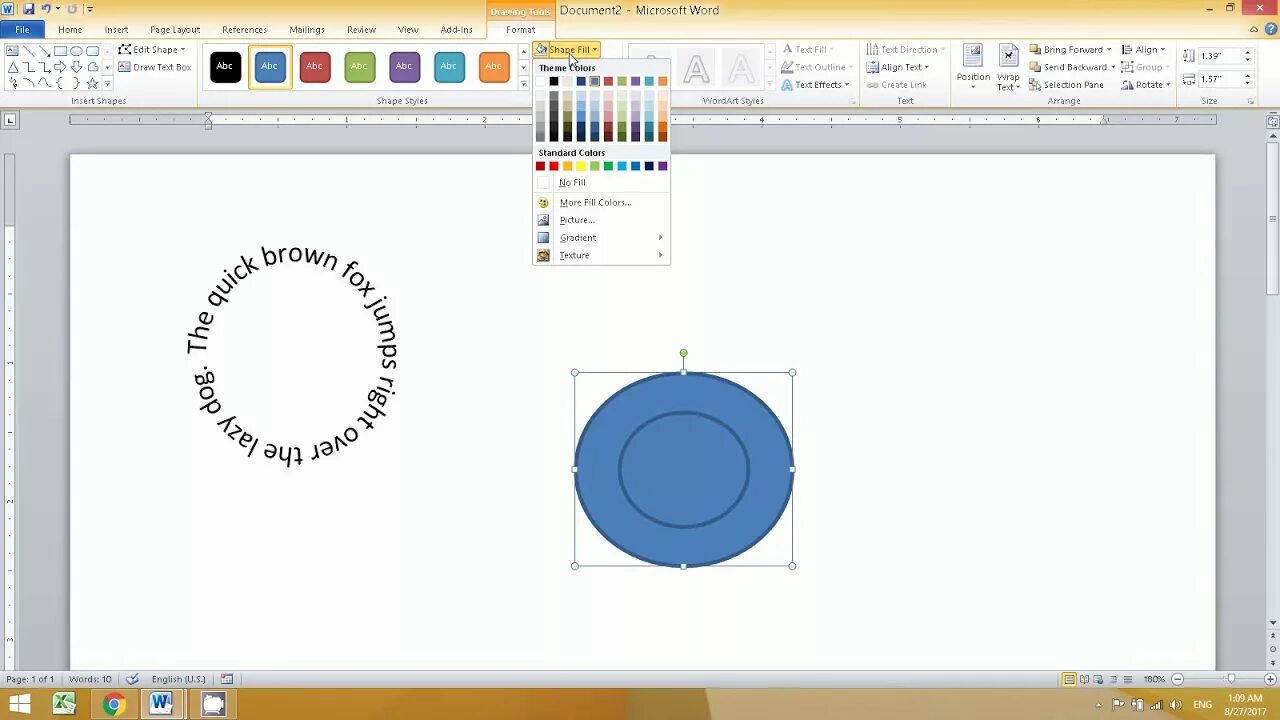Switch to the Home tab
This screenshot has height=720, width=1280.
[70, 30]
